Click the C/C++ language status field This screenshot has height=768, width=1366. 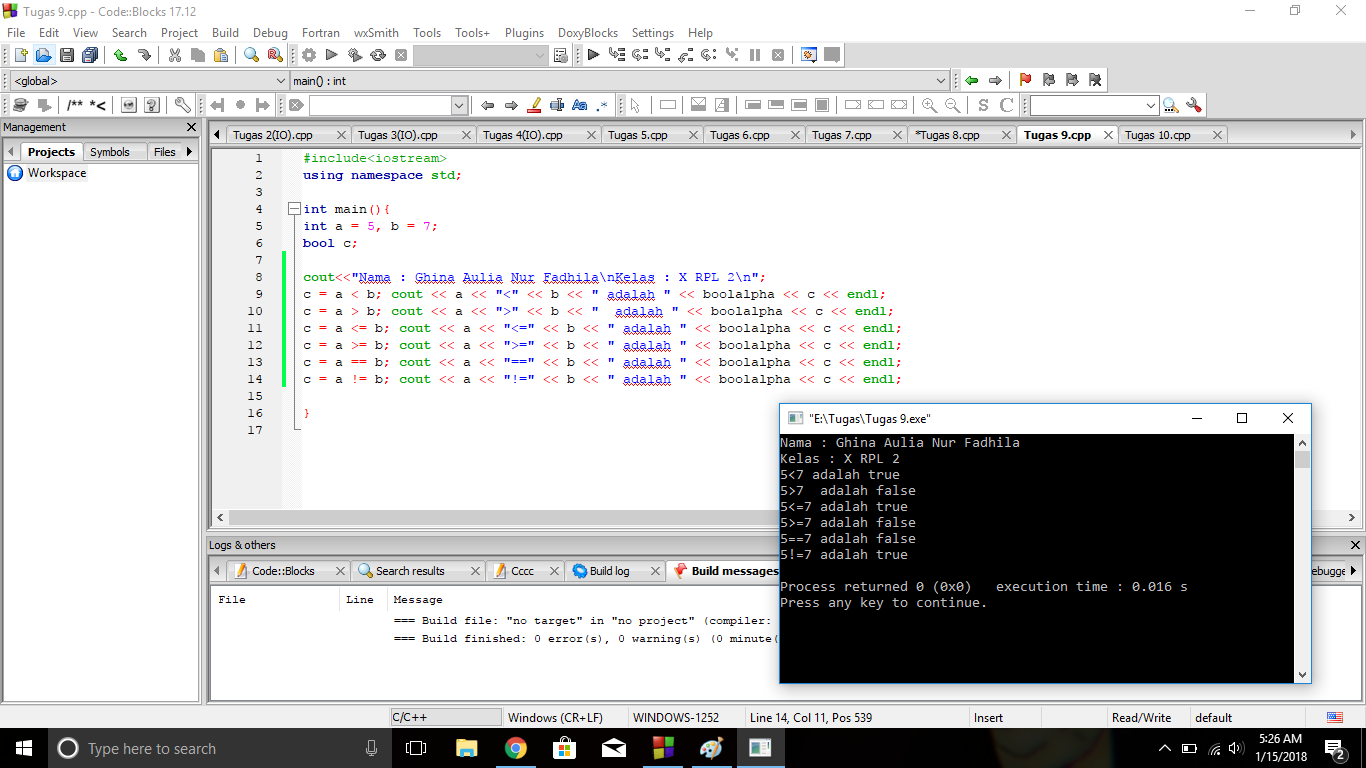pyautogui.click(x=446, y=717)
